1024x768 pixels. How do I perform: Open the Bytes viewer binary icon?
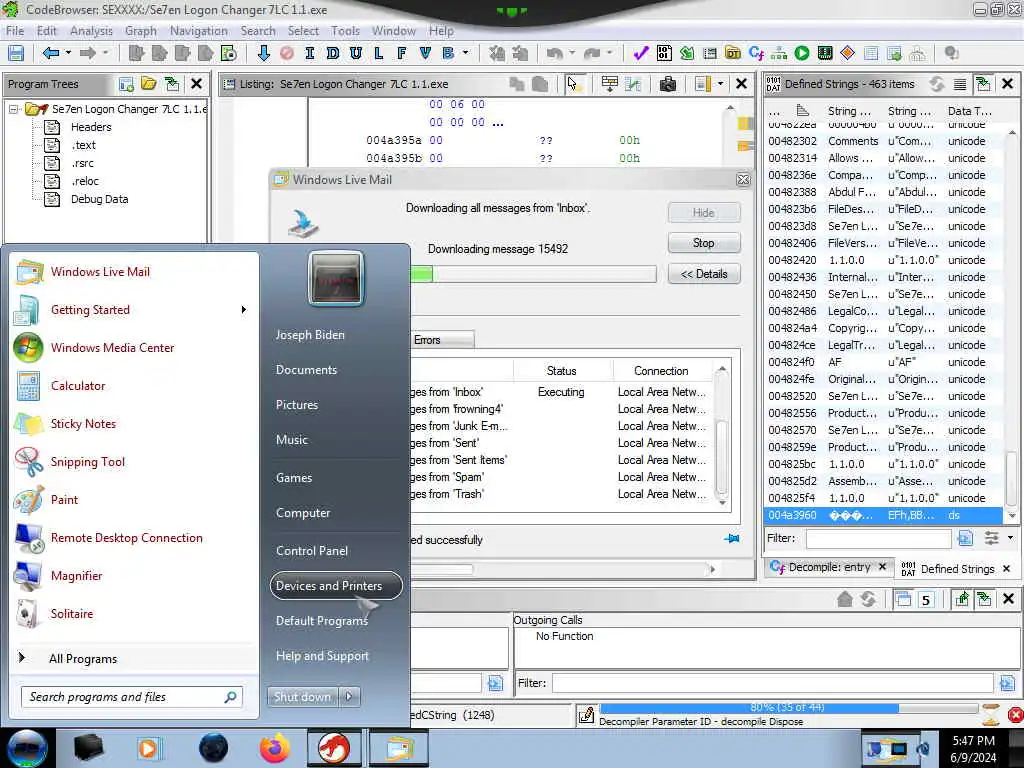(664, 54)
